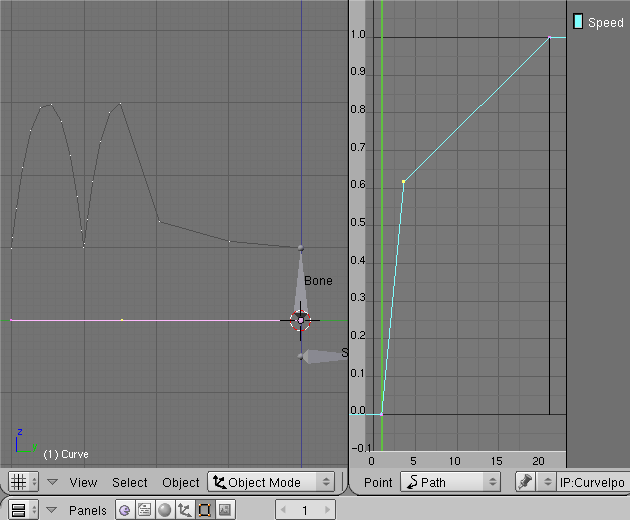Open the IPO datablock browse arrows

point(547,482)
